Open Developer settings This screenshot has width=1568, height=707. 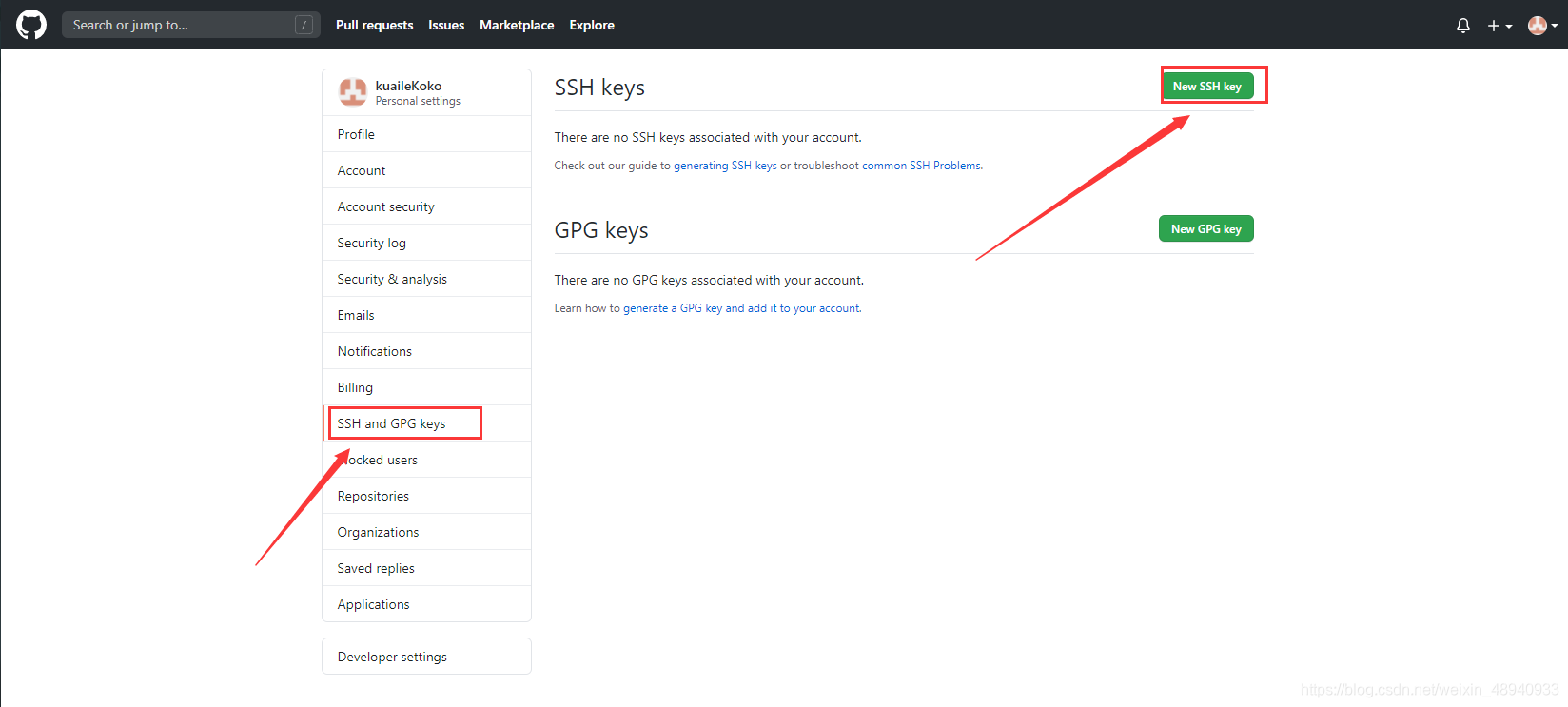[x=426, y=657]
